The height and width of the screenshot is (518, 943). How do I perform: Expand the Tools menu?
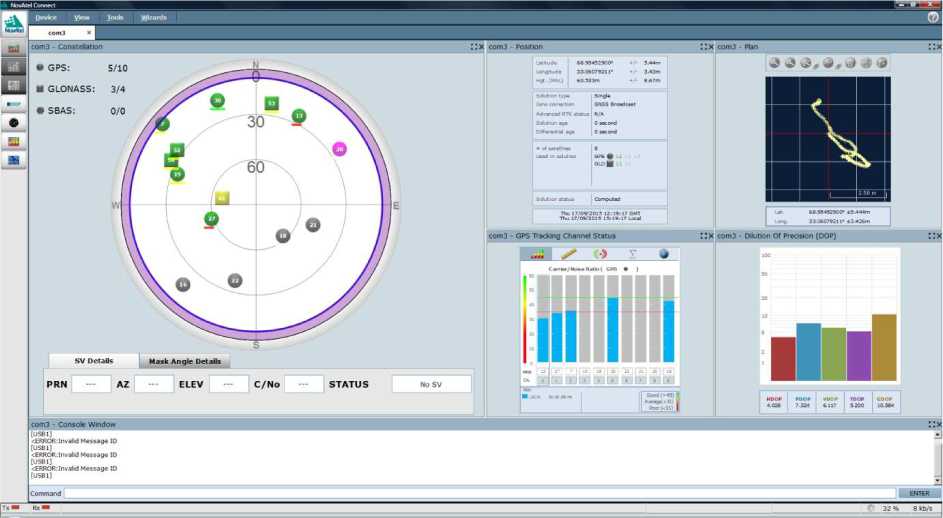pyautogui.click(x=115, y=17)
